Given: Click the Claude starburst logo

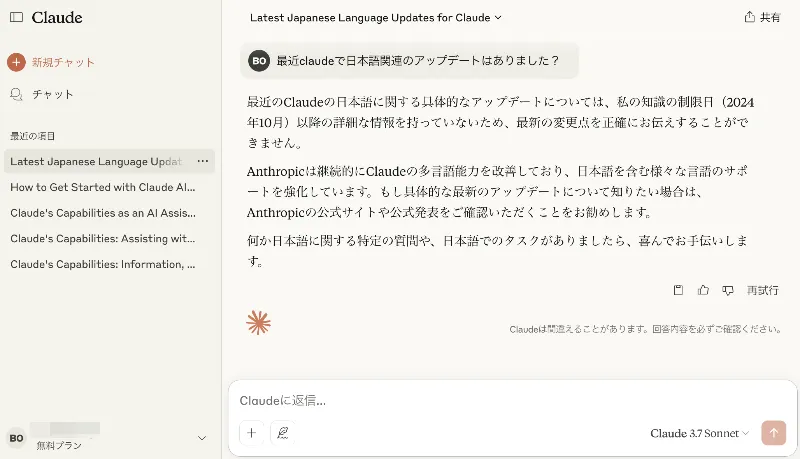Looking at the screenshot, I should pyautogui.click(x=258, y=323).
